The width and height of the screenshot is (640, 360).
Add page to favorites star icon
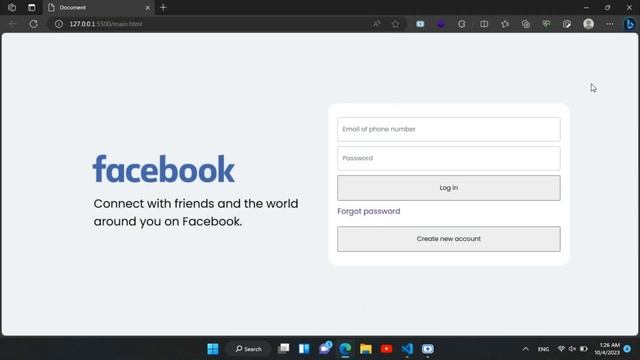click(x=396, y=24)
